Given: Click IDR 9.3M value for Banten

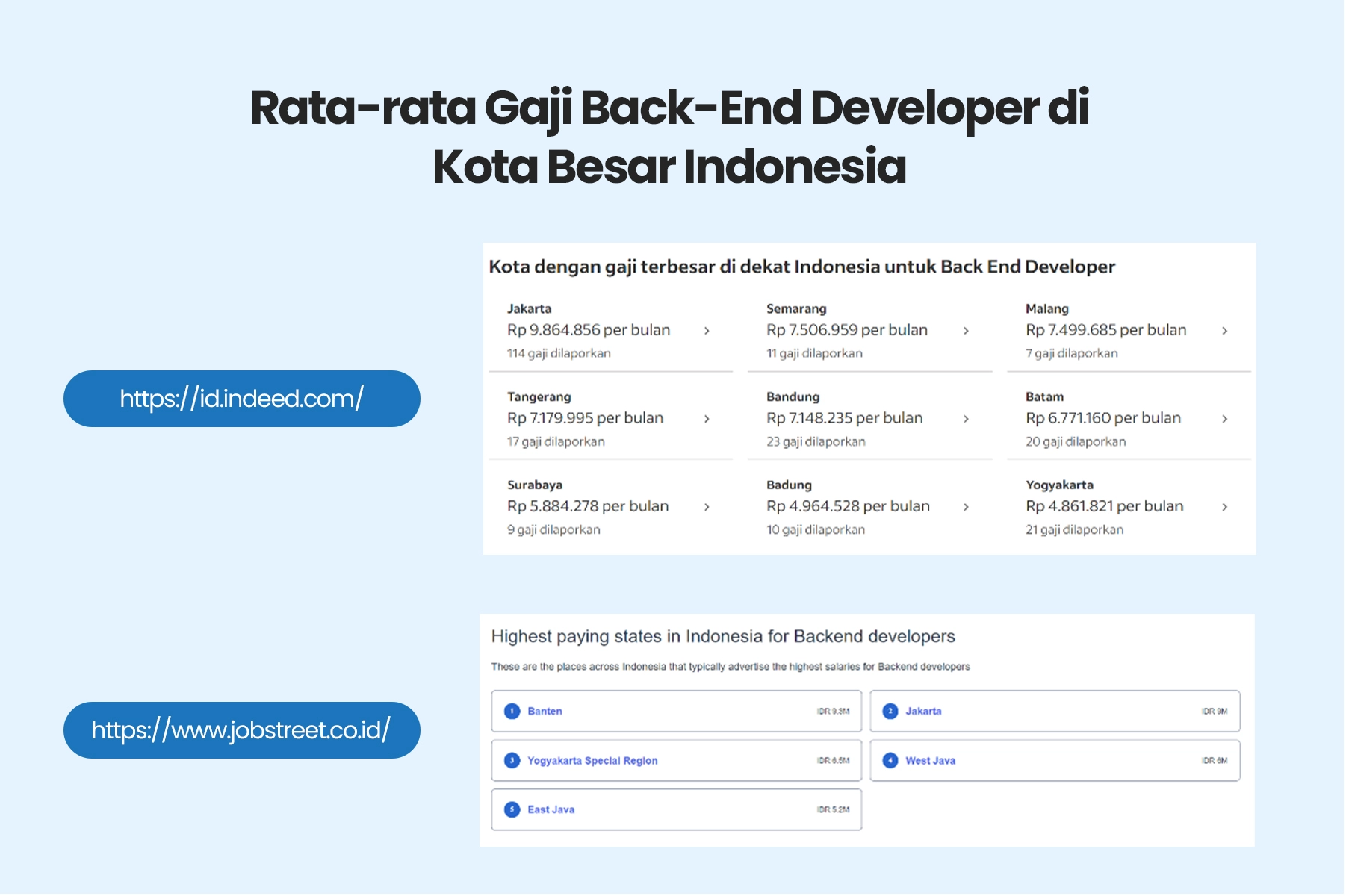Looking at the screenshot, I should click(x=833, y=711).
